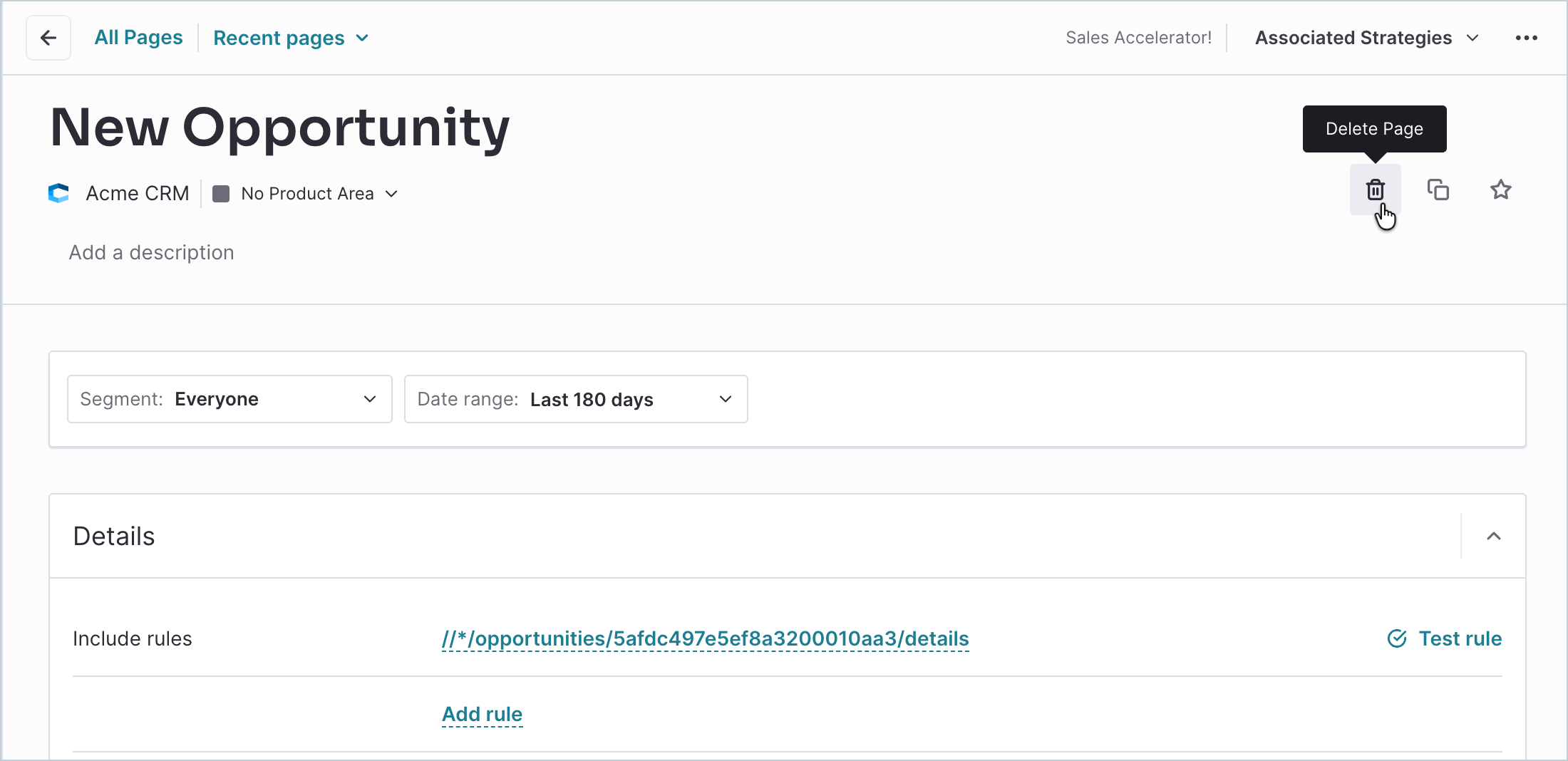Collapse the Details section chevron

tap(1493, 536)
